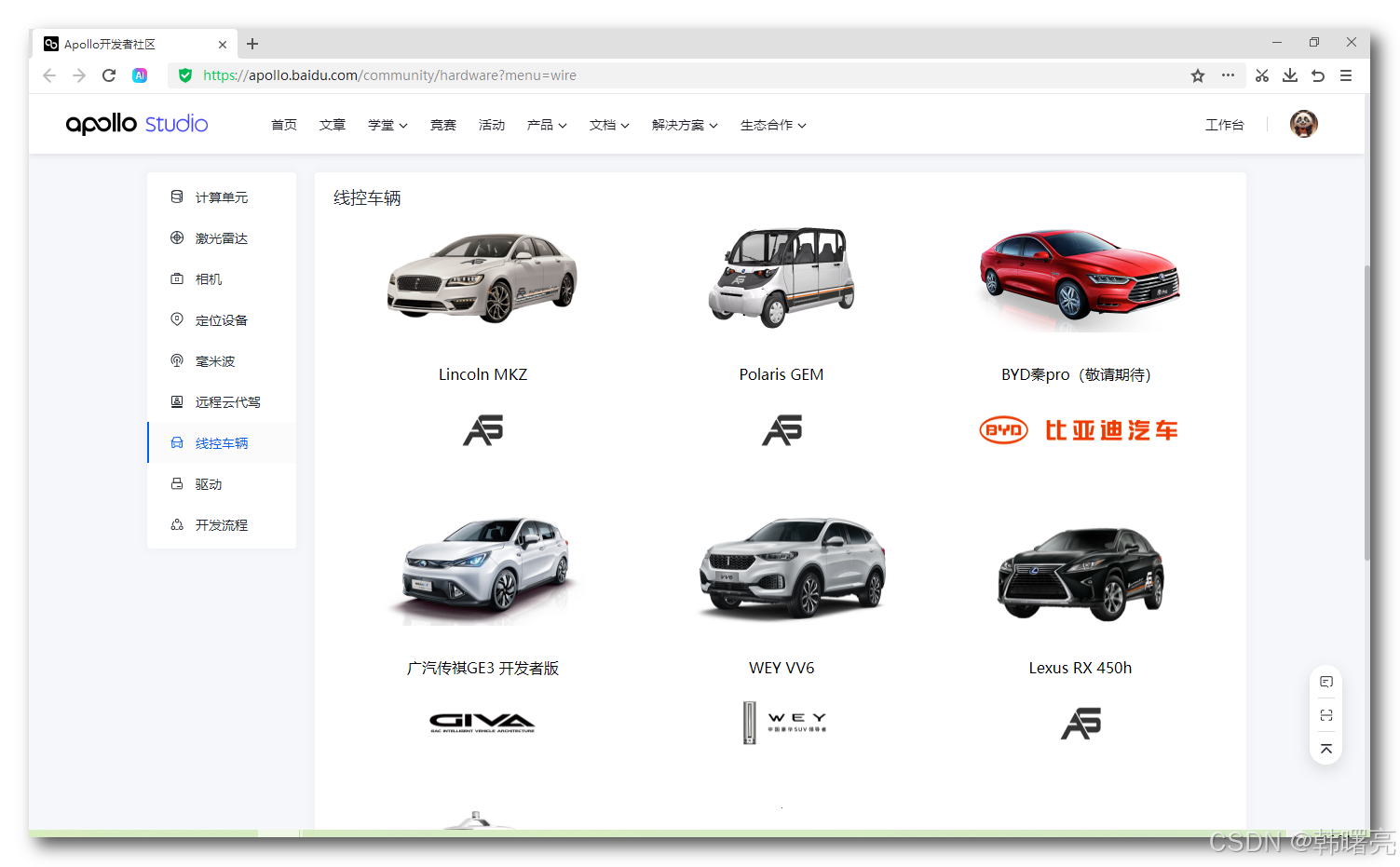Click the Polaris GEM vehicle image
The height and width of the screenshot is (867, 1400).
(x=782, y=278)
